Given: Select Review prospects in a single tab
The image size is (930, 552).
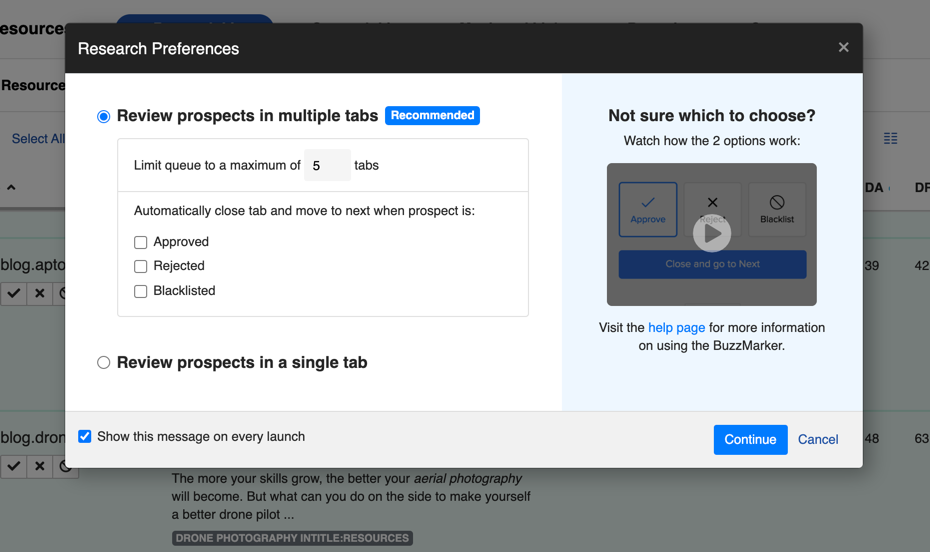Looking at the screenshot, I should click(x=104, y=363).
